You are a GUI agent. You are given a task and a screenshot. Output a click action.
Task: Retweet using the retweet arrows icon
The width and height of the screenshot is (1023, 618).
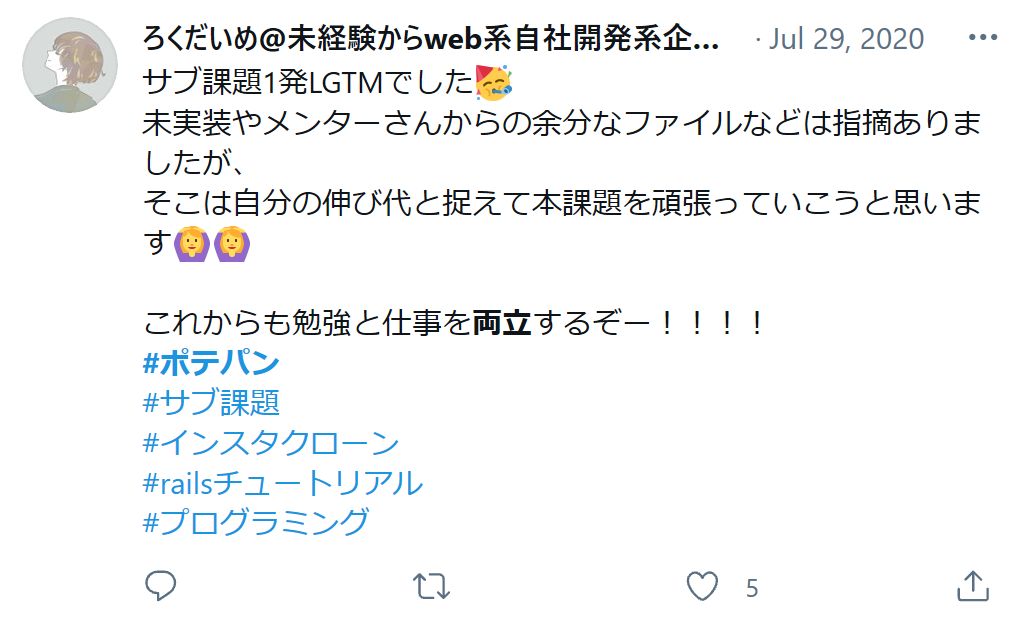[x=431, y=586]
